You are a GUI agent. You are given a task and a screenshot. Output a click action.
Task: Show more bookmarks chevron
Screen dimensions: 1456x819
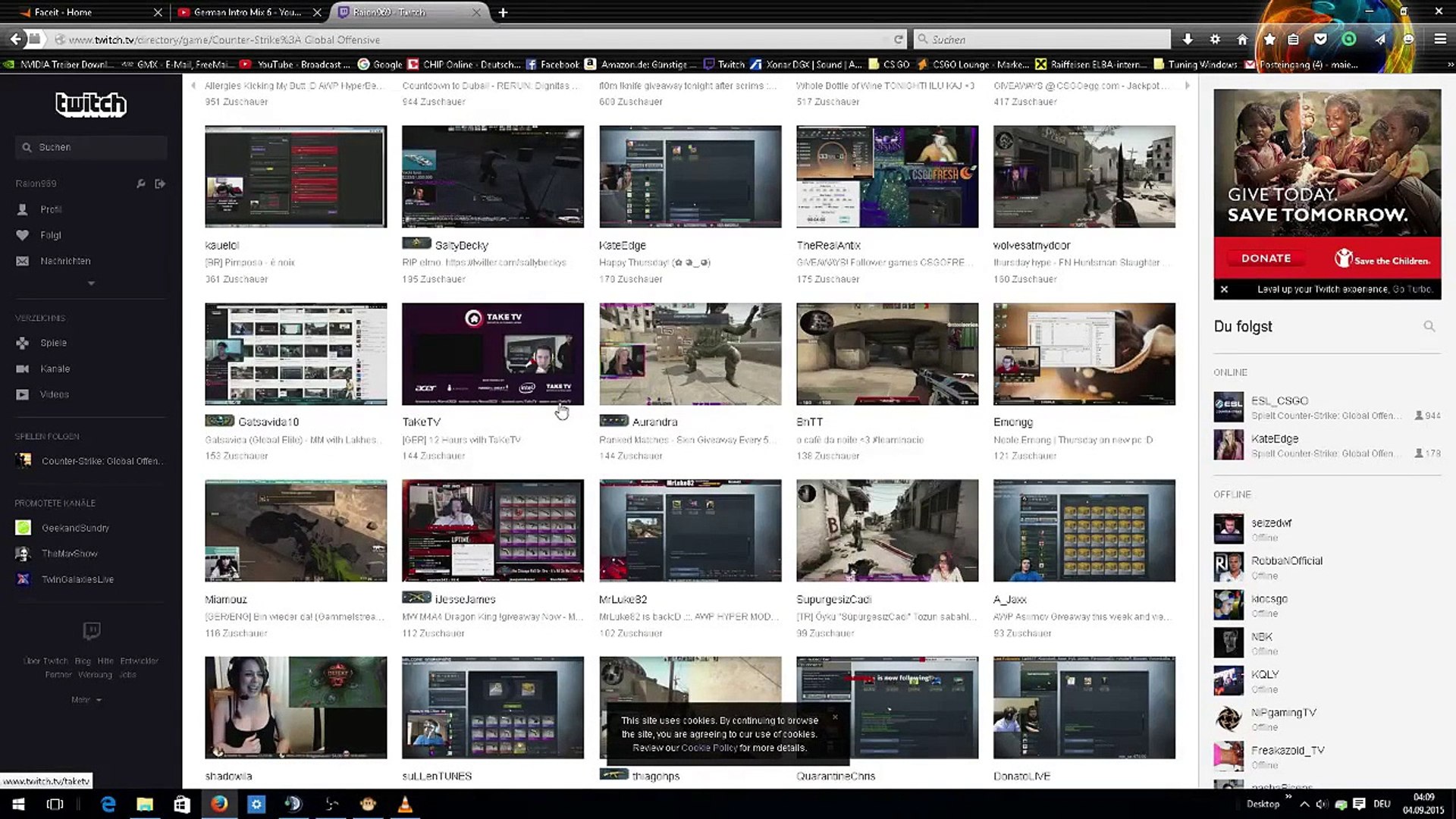click(x=1450, y=64)
